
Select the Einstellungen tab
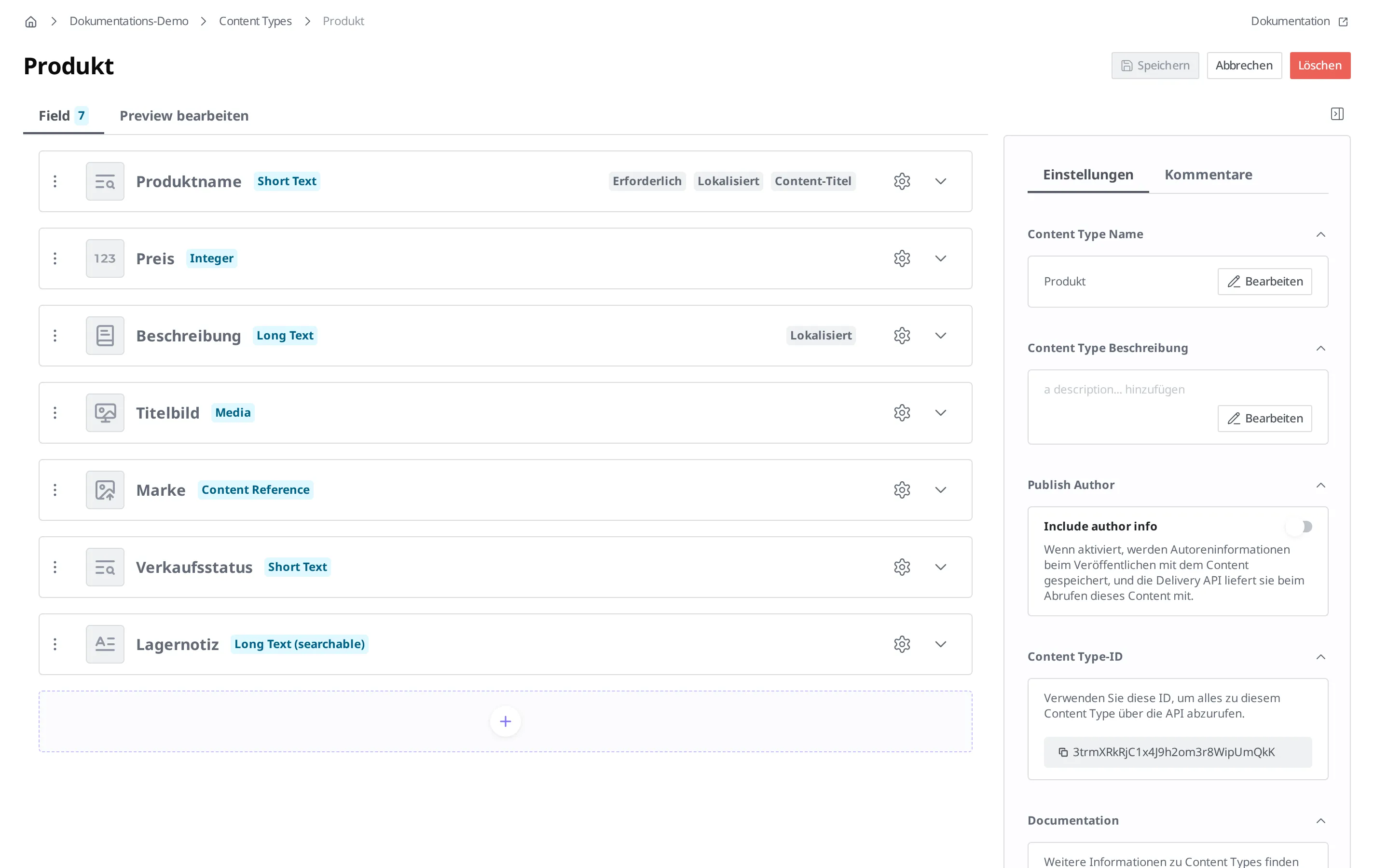(1087, 175)
